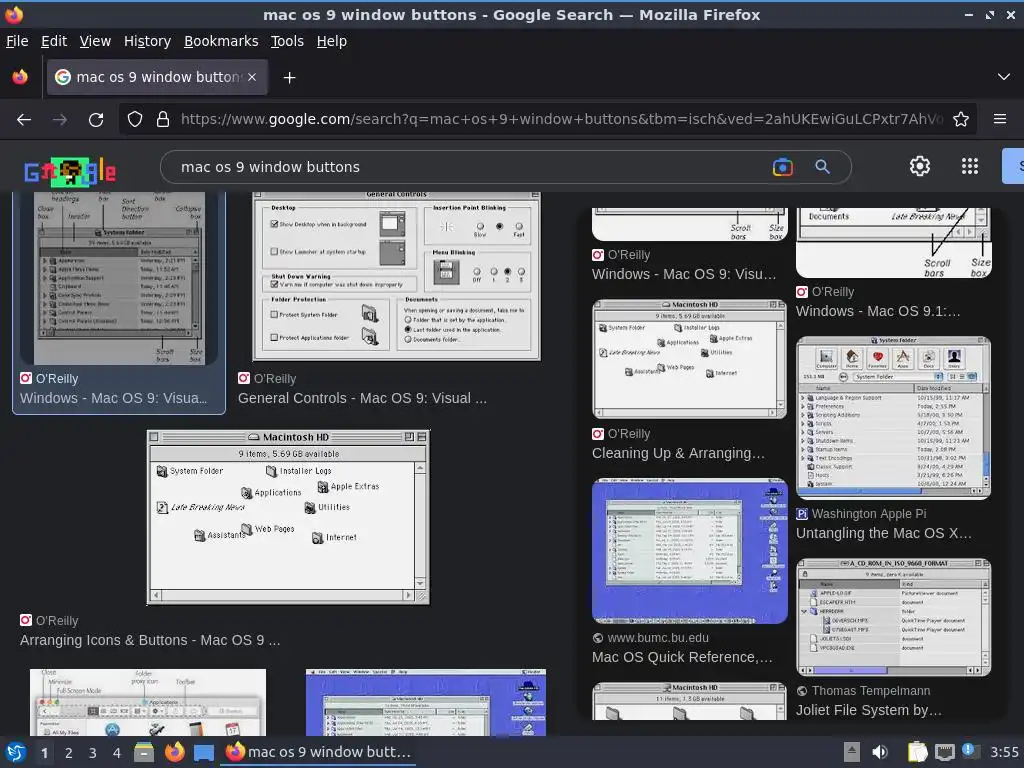This screenshot has height=768, width=1024.
Task: Open the 'Windows - Mac OS 9.1' result link
Action: [878, 312]
